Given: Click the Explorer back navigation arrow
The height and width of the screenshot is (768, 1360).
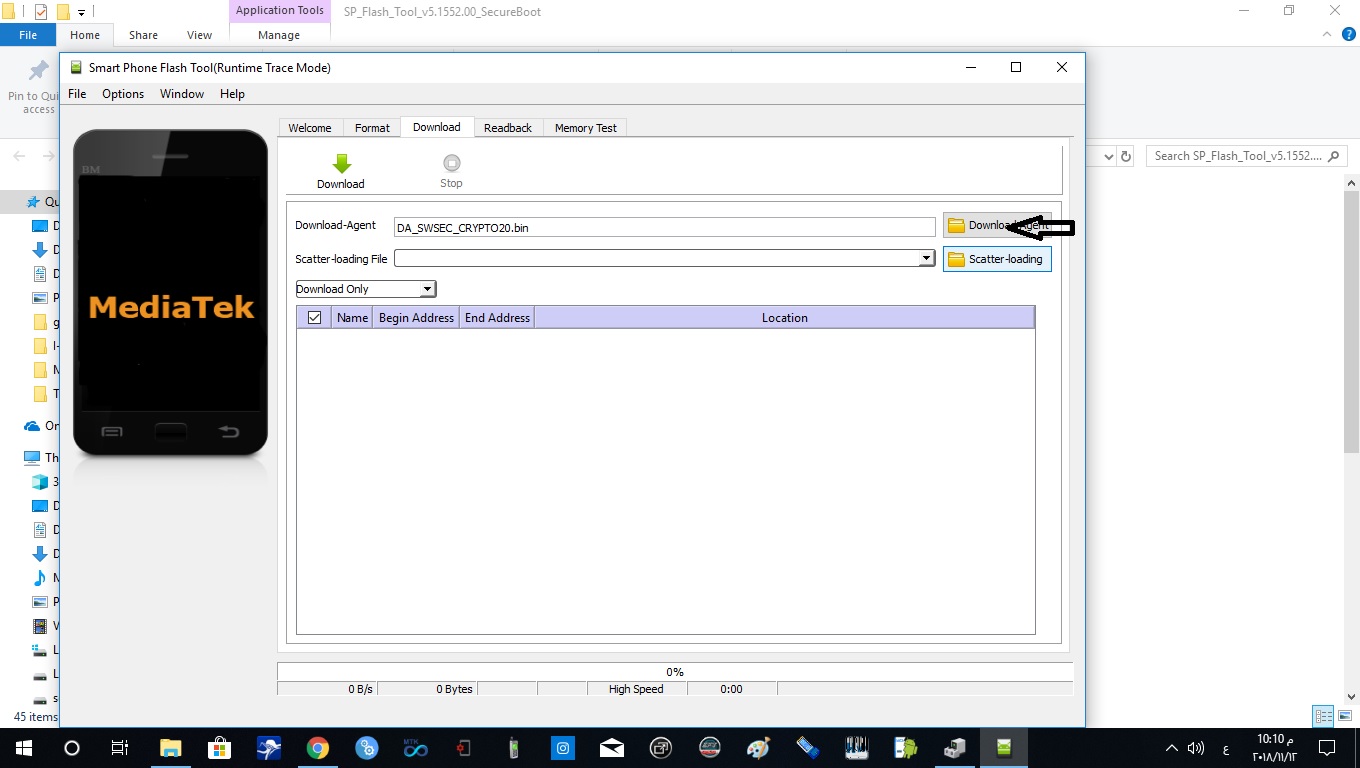Looking at the screenshot, I should pyautogui.click(x=20, y=156).
